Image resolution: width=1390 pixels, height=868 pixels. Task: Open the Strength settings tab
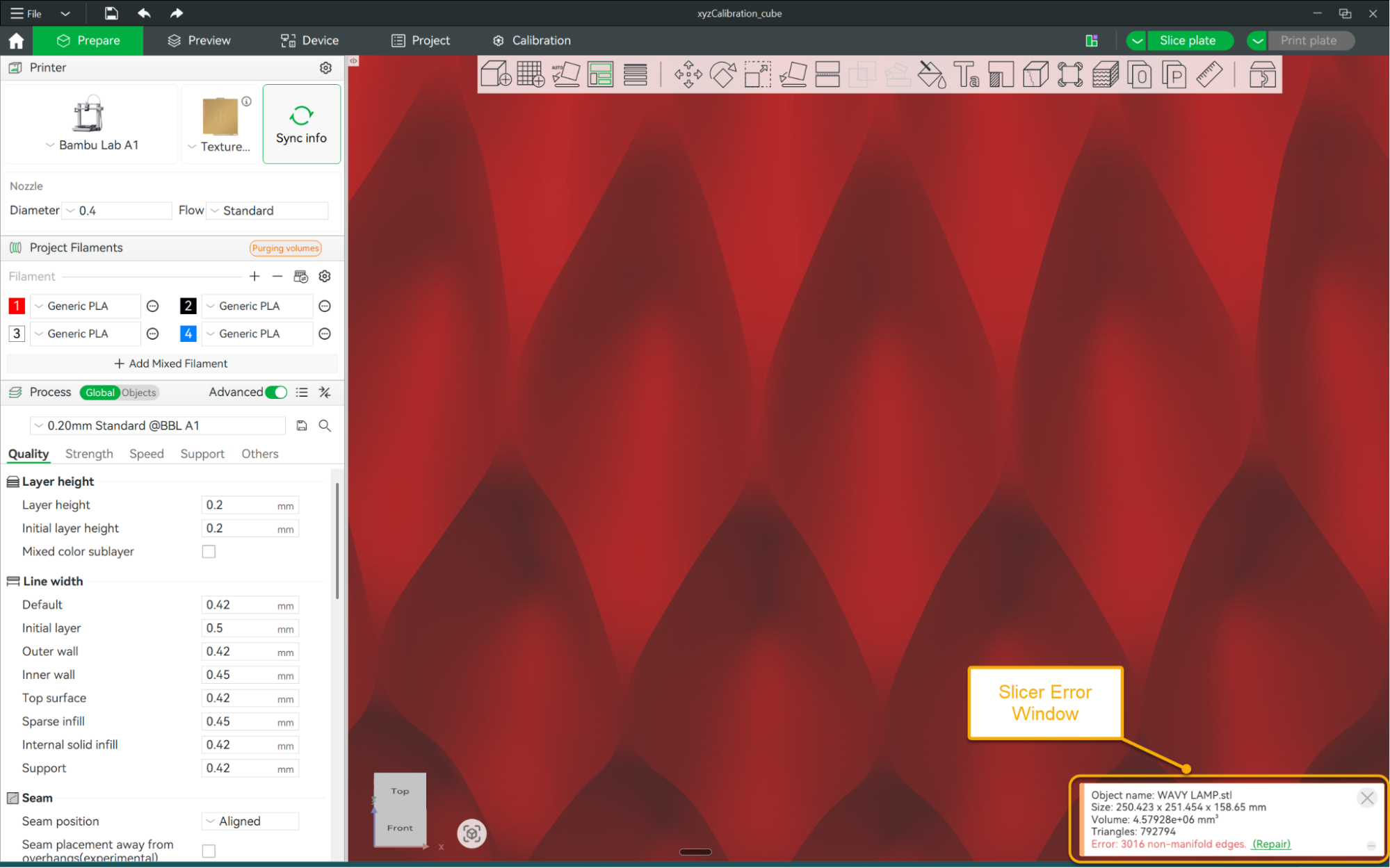(x=89, y=454)
